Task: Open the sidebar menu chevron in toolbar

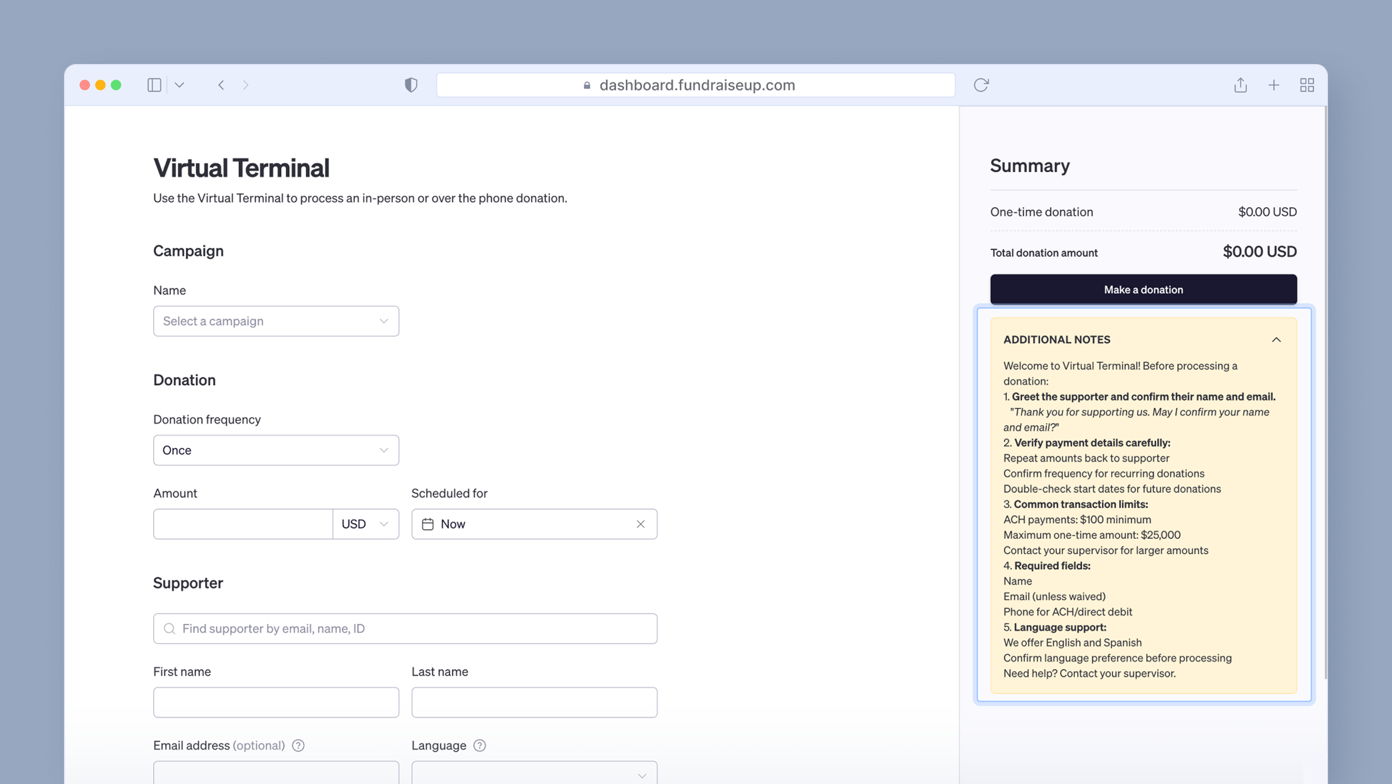Action: [179, 85]
